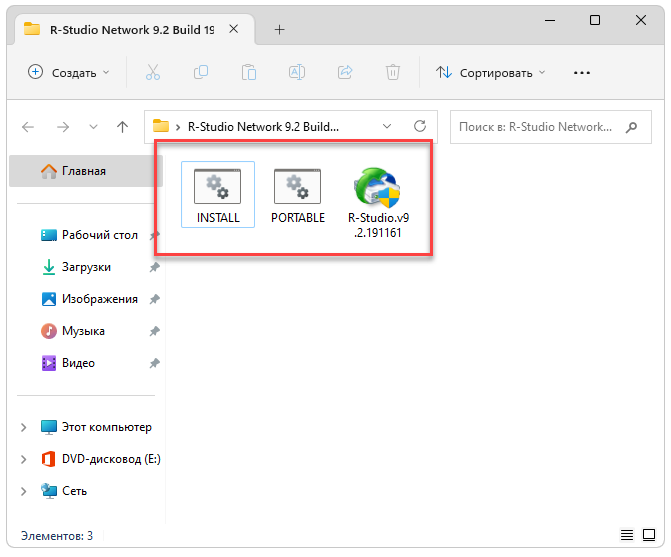Open the Сортировать sort dropdown

click(x=490, y=73)
